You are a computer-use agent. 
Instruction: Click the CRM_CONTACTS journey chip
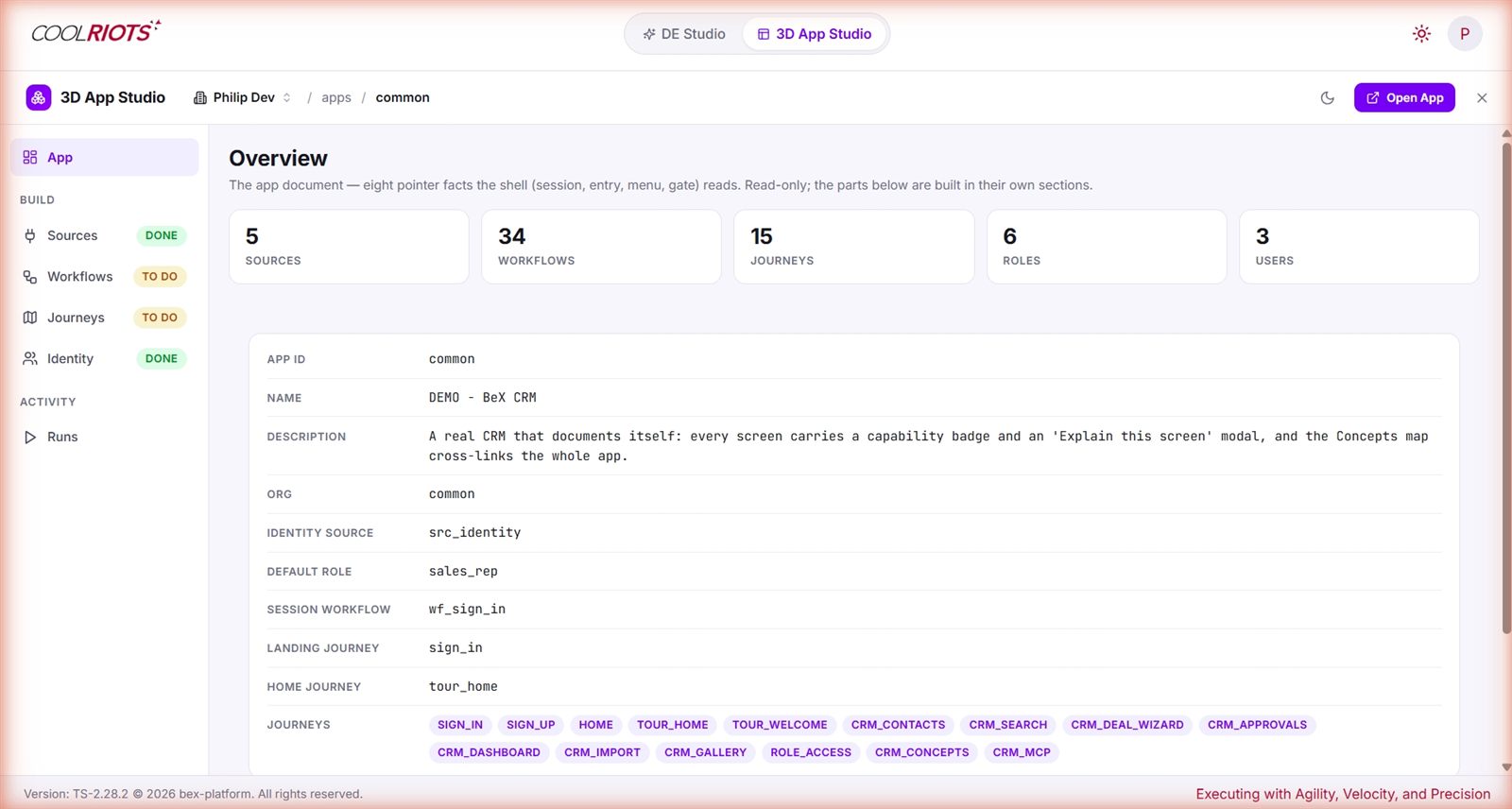click(x=899, y=725)
